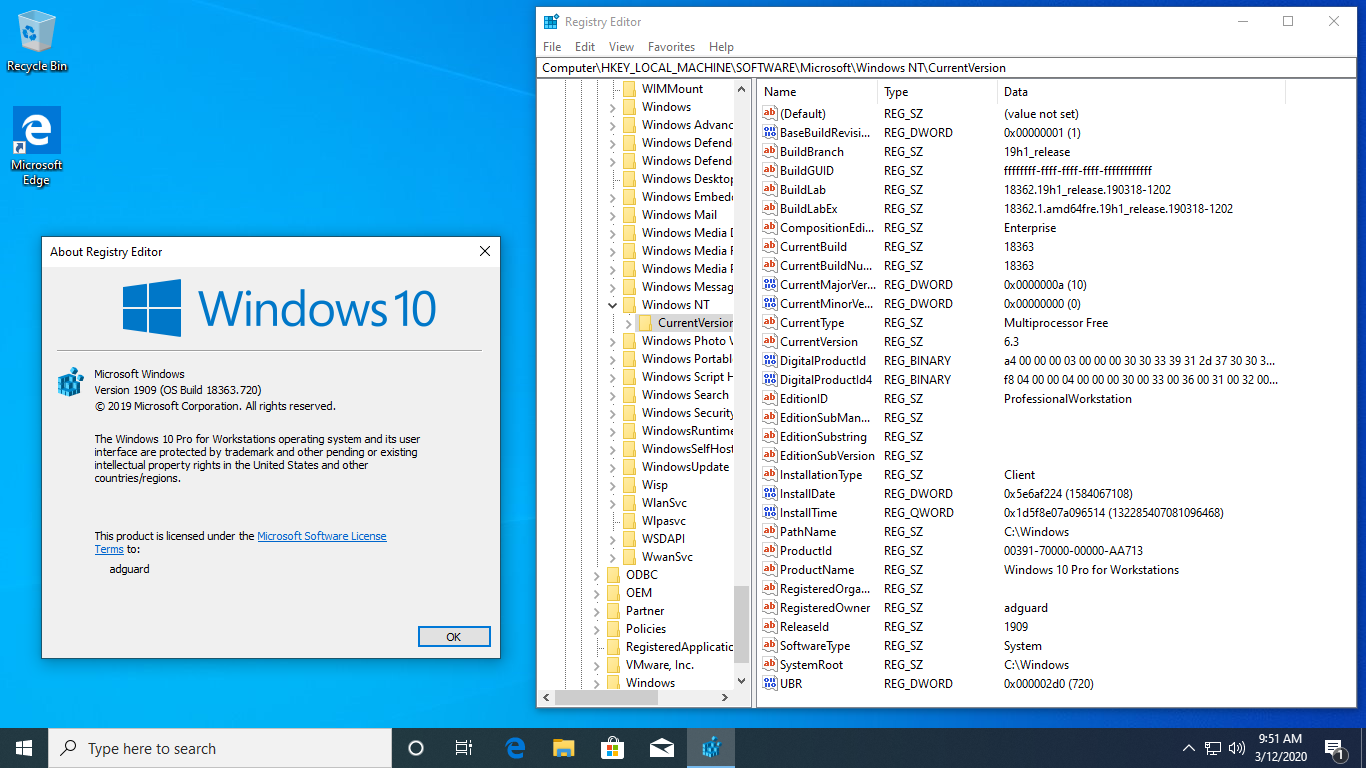Select the InstallationType value name
1366x768 pixels.
click(820, 474)
